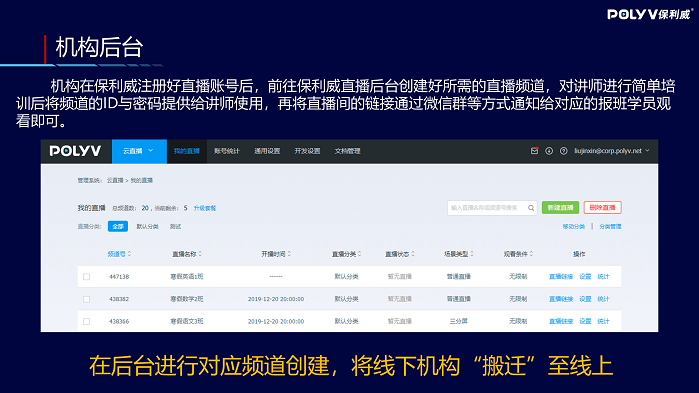Open account menu liujinxin@corp.polyv.net

[612, 151]
